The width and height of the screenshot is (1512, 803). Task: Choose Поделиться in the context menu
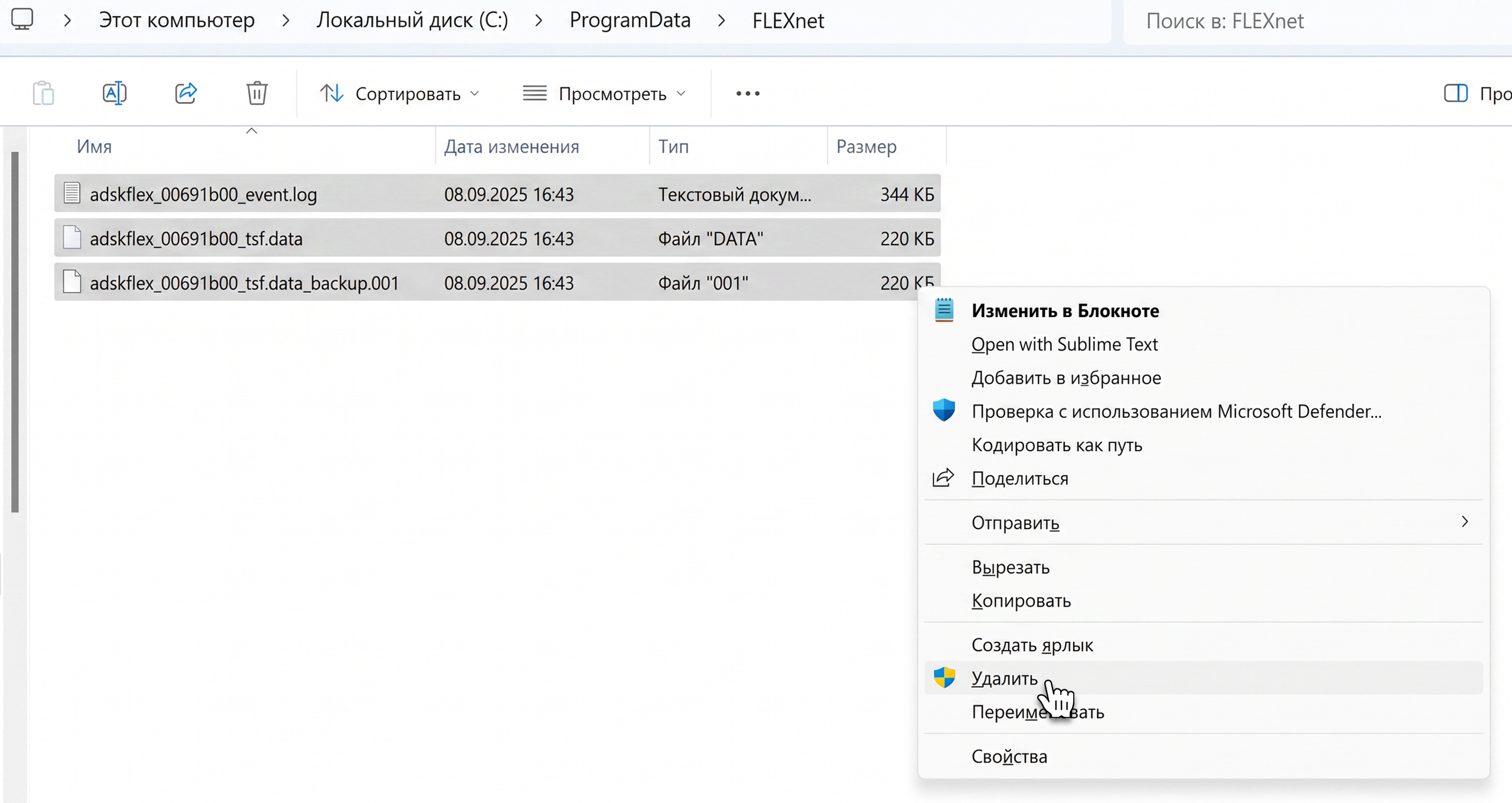(1204, 478)
